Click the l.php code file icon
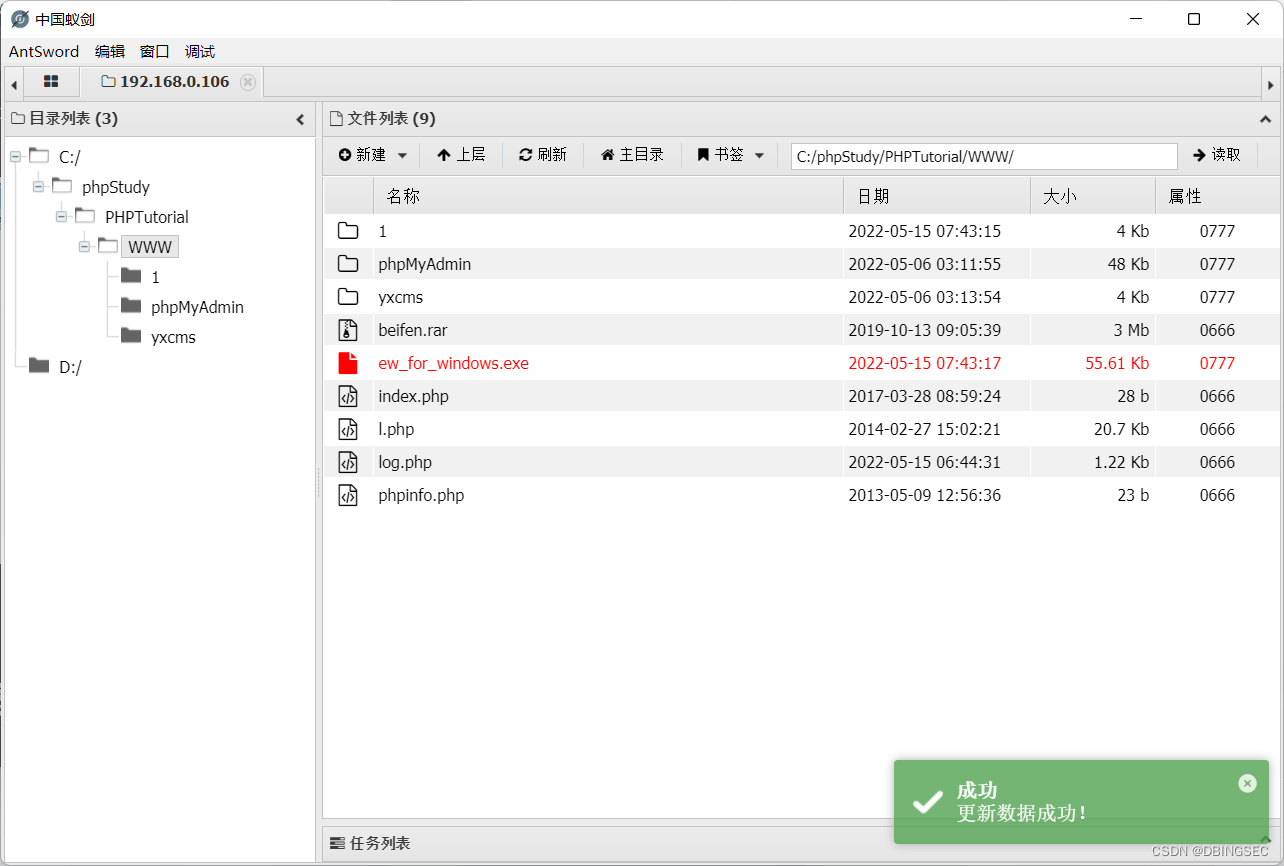 (x=348, y=429)
